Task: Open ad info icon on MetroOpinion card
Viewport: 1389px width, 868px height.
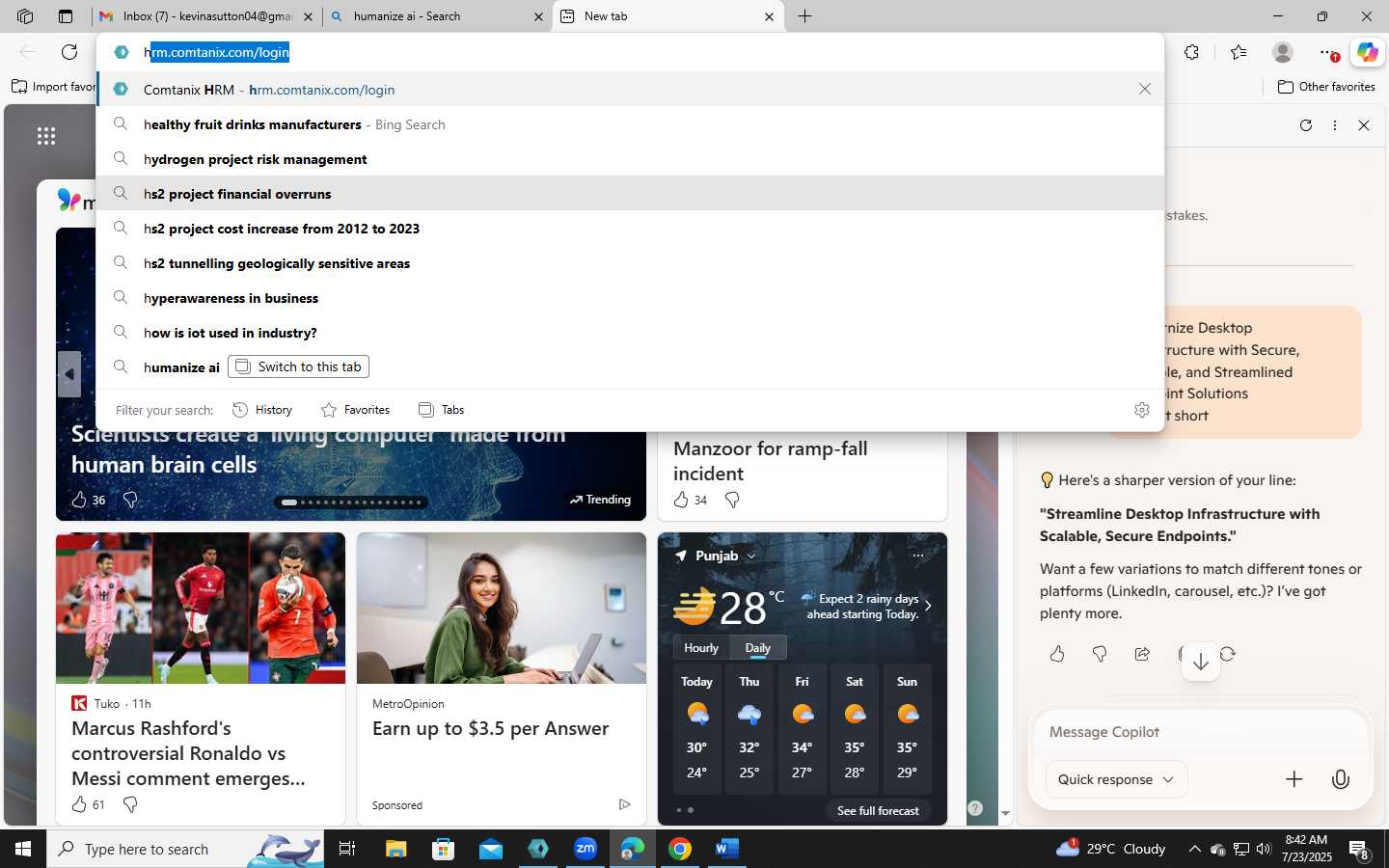Action: point(624,804)
